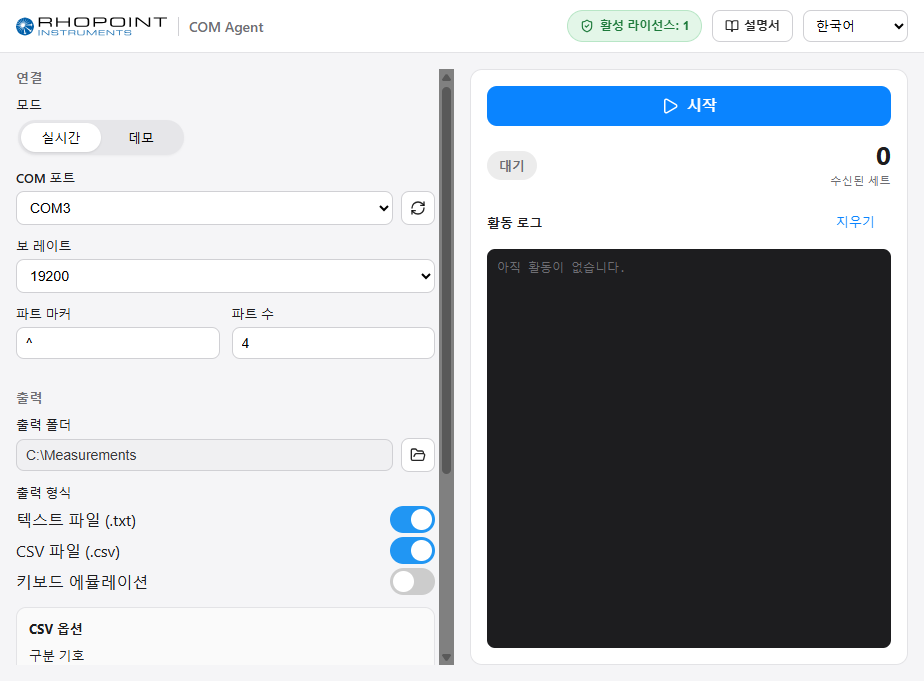Clear the activity log with 지우기
The image size is (924, 681).
[x=855, y=222]
